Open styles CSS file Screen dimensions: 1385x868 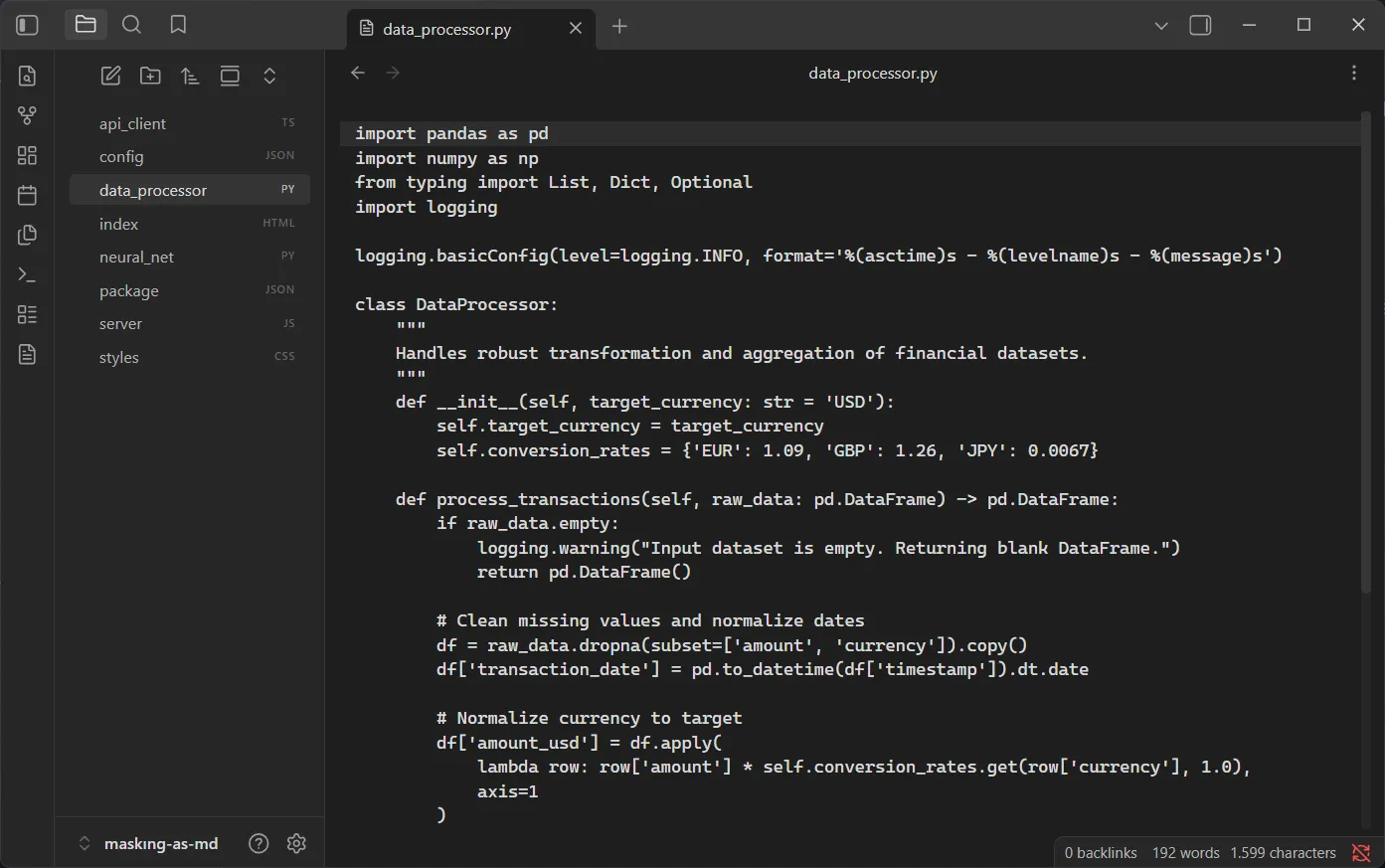coord(190,357)
